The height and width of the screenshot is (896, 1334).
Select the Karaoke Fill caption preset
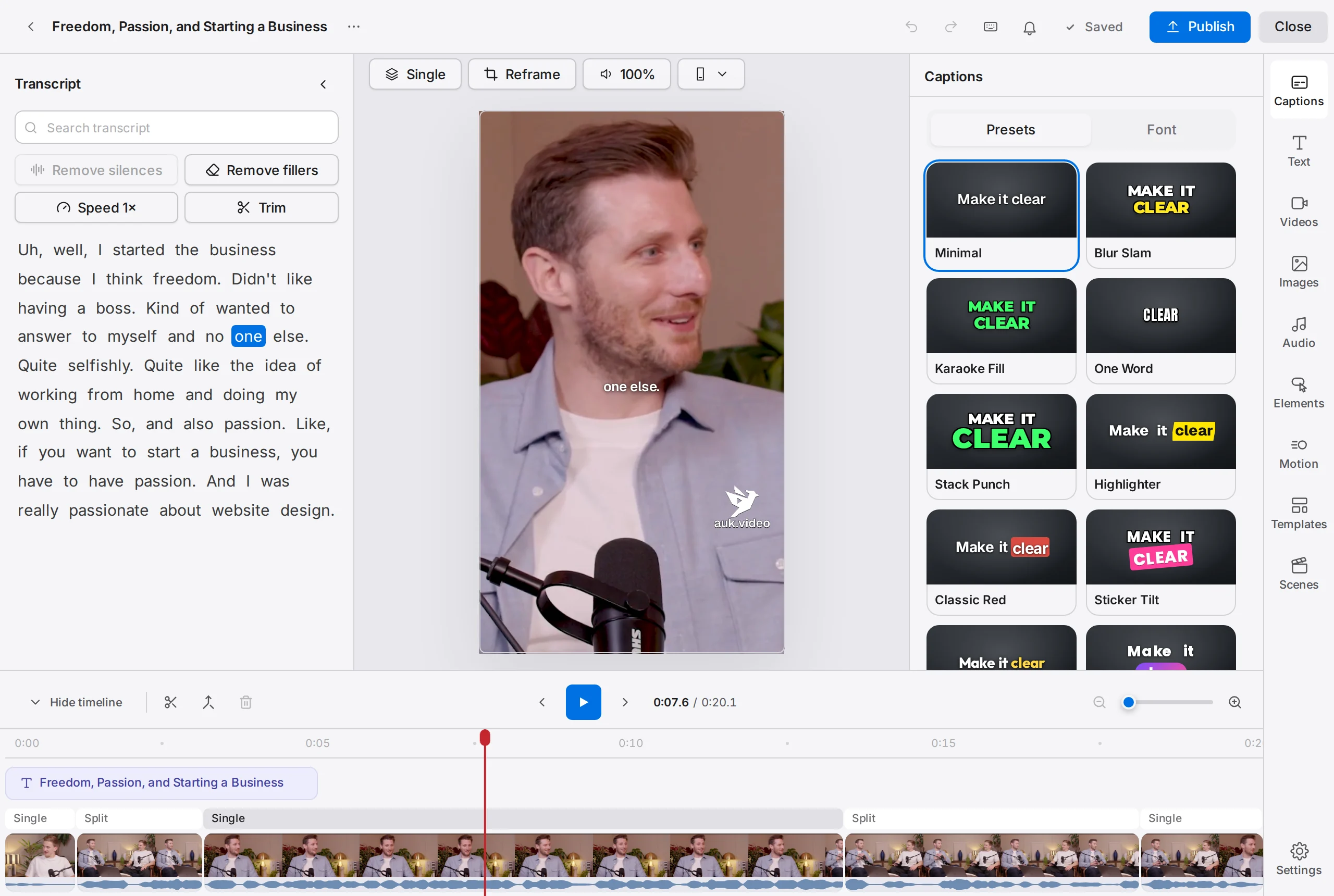tap(1001, 331)
